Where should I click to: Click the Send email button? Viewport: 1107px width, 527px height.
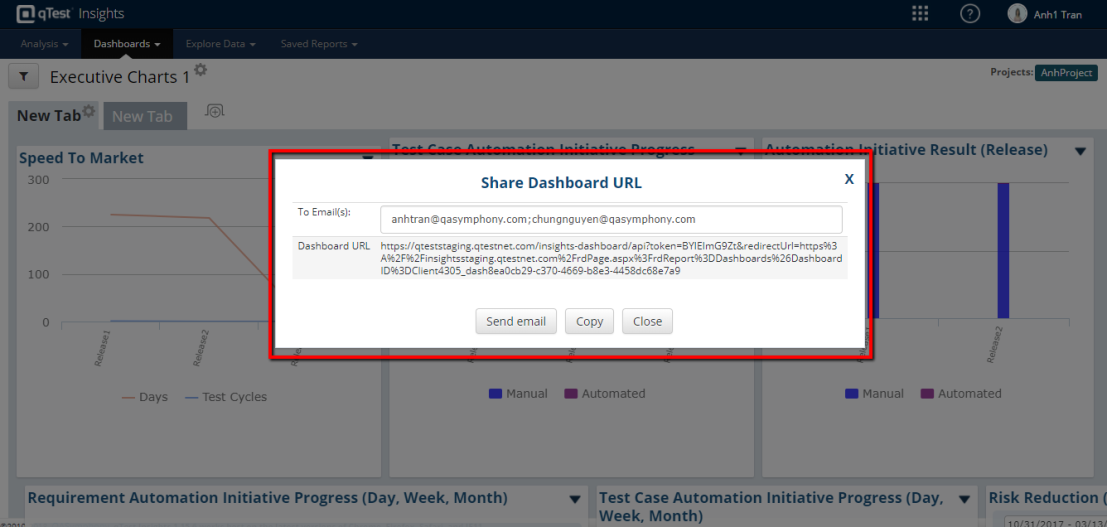point(516,321)
